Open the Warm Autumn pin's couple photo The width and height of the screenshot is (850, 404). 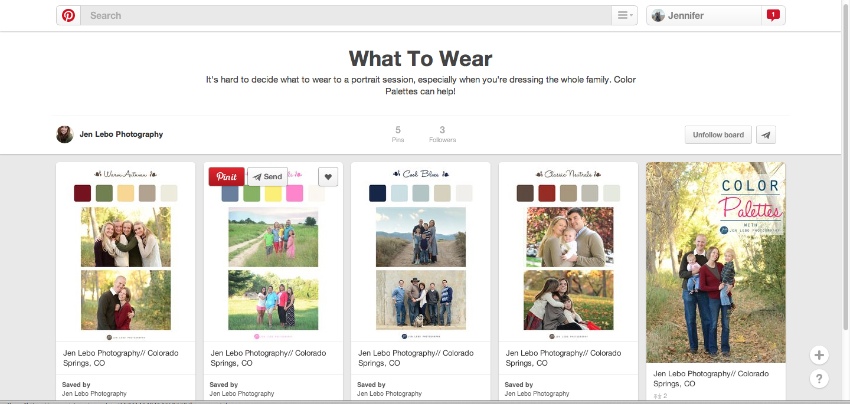pyautogui.click(x=126, y=300)
